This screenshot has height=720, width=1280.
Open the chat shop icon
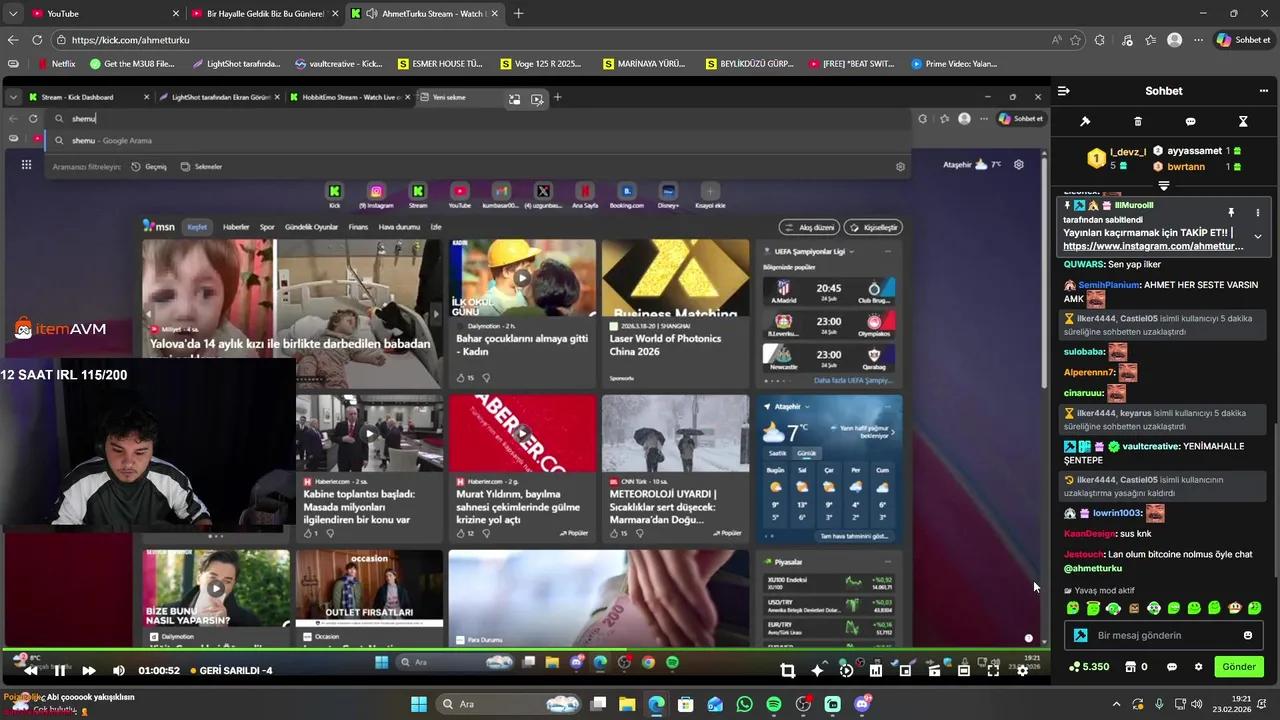tap(1131, 667)
